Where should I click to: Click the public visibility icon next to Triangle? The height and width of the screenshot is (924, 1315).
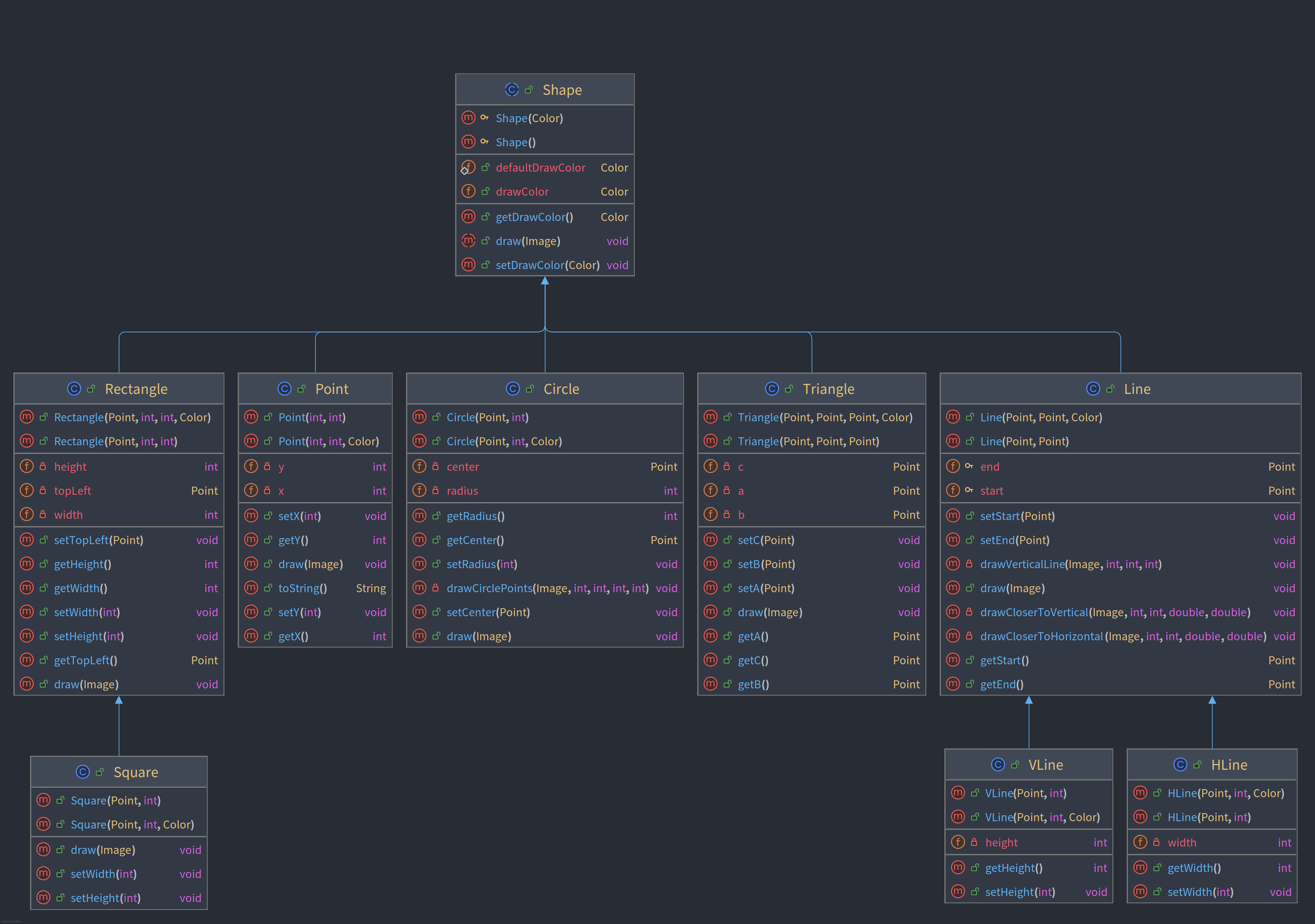pyautogui.click(x=789, y=389)
